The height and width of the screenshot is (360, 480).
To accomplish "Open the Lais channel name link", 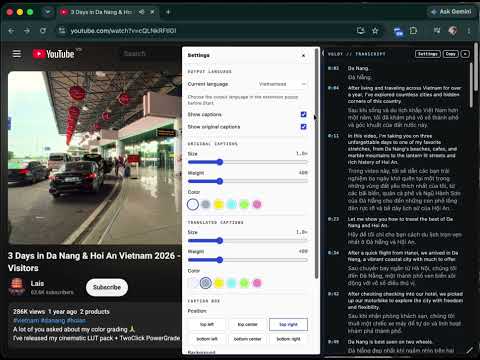I will click(37, 283).
